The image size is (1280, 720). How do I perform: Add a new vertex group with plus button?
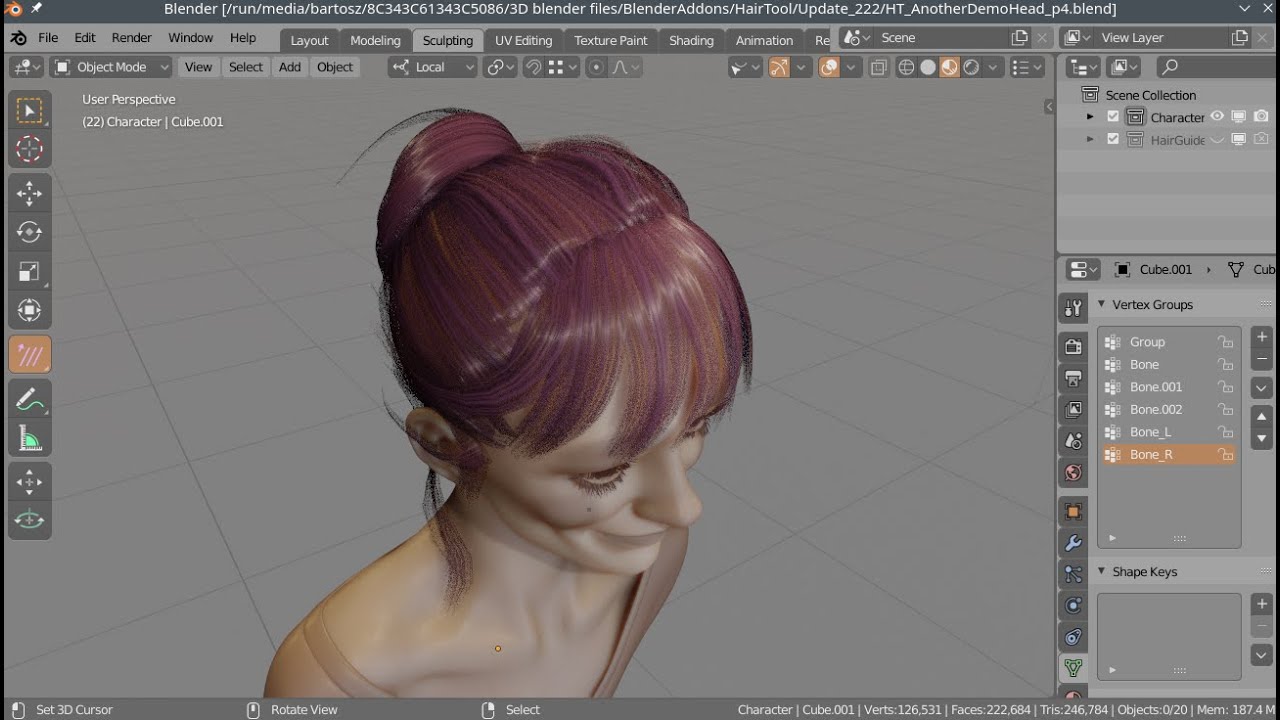1262,337
